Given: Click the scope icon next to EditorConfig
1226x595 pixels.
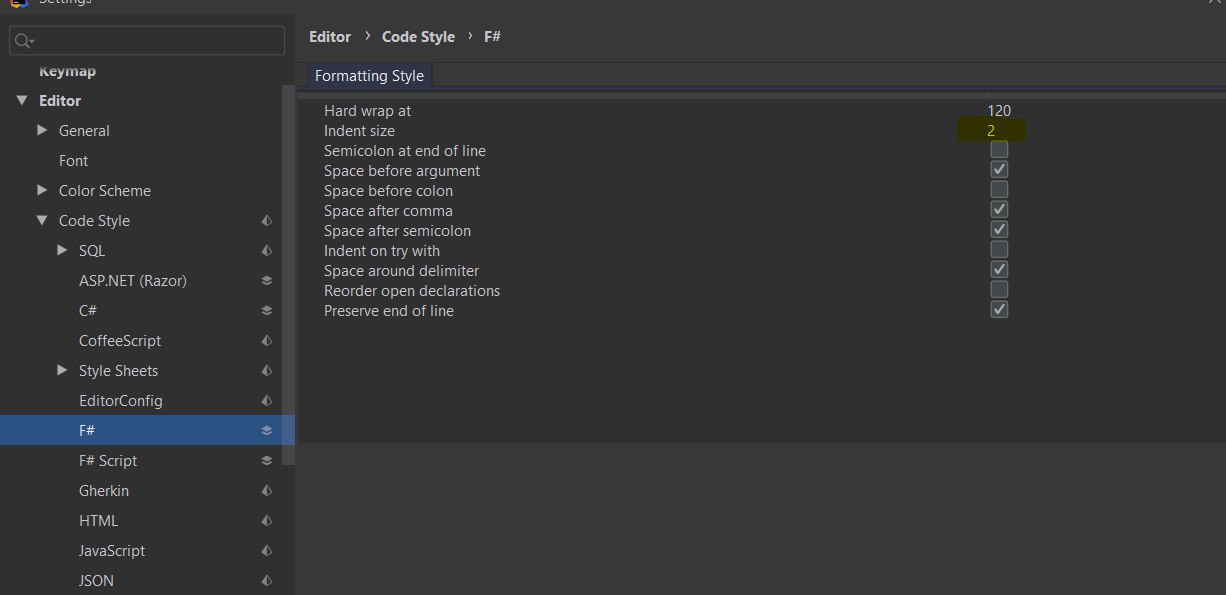Looking at the screenshot, I should [267, 401].
